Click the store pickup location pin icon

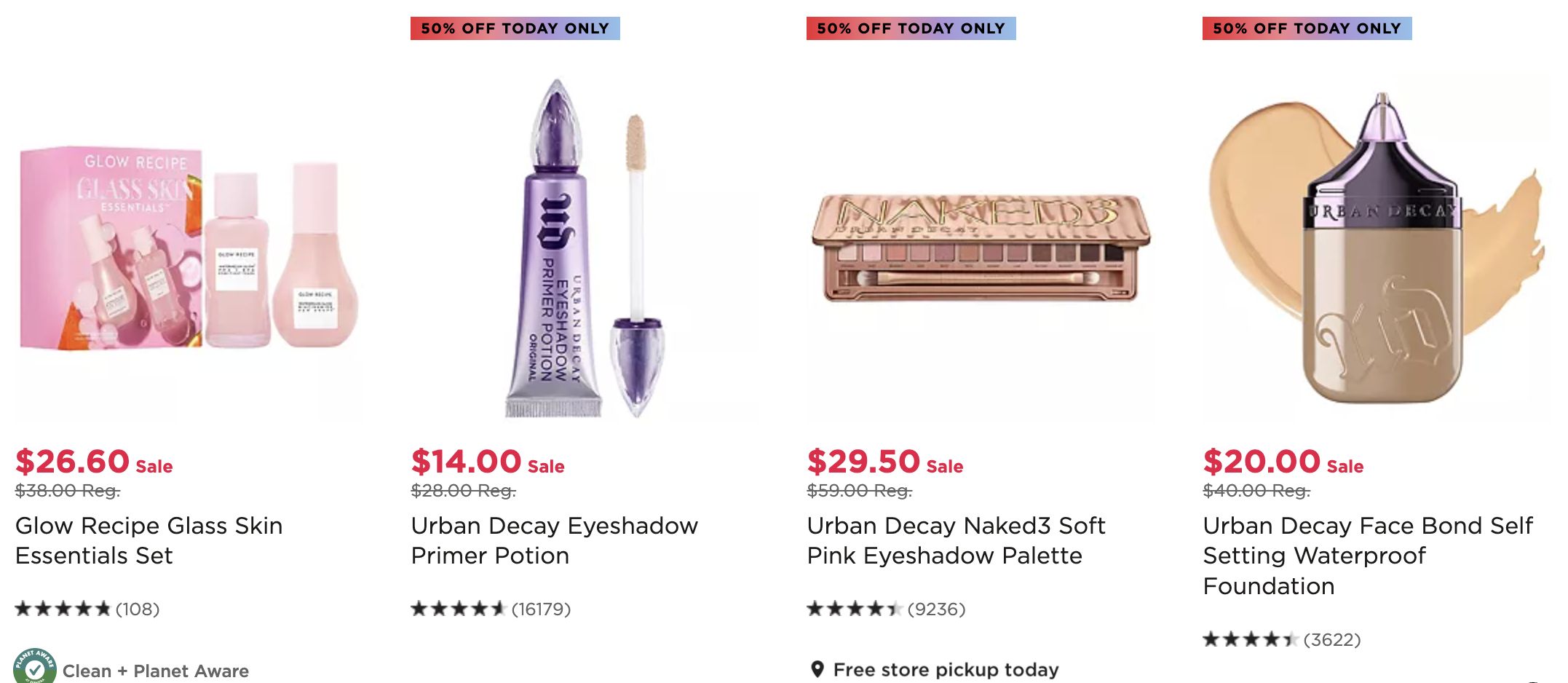(x=817, y=669)
